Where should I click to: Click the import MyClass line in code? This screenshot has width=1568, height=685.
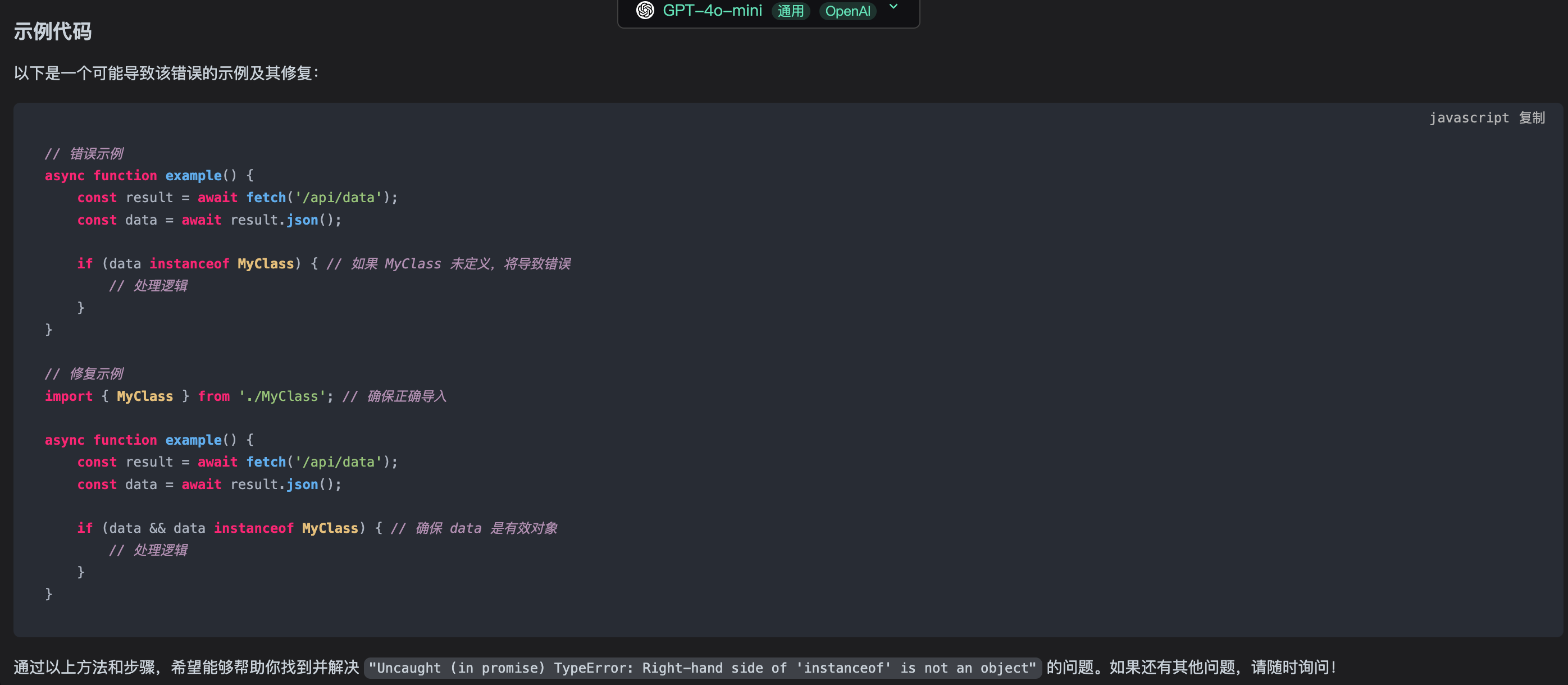246,396
